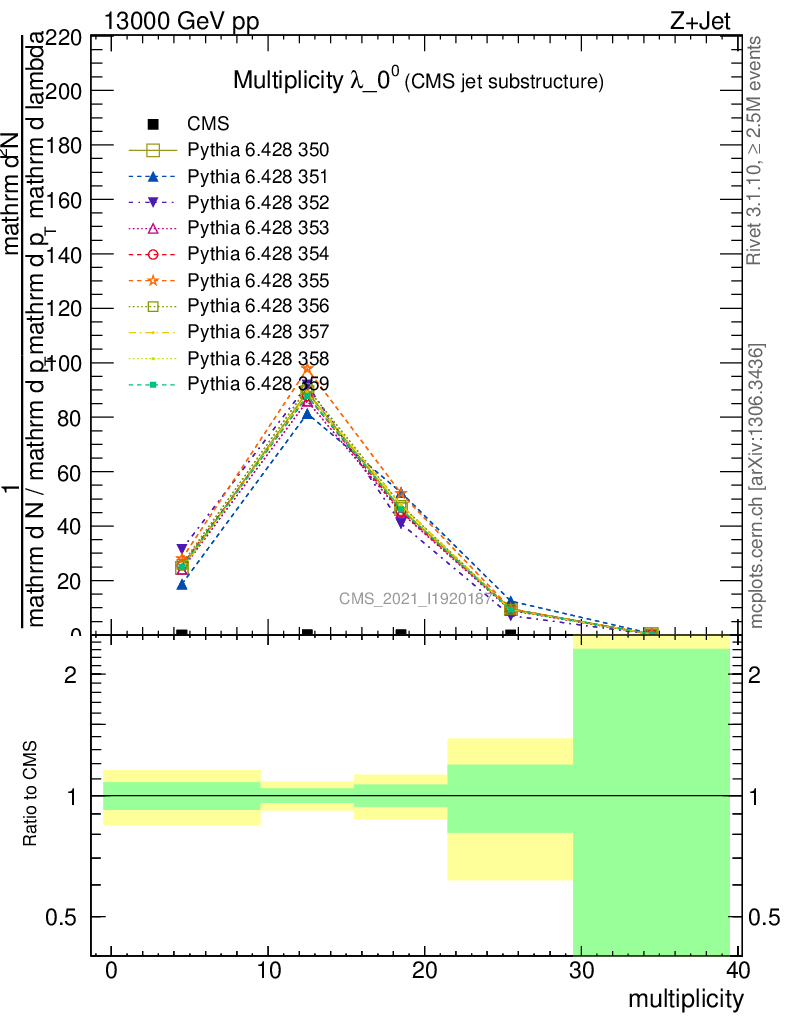This screenshot has height=1024, width=786.
Task: Select legend label 'Pythia 6.428 355'
Action: 258,280
